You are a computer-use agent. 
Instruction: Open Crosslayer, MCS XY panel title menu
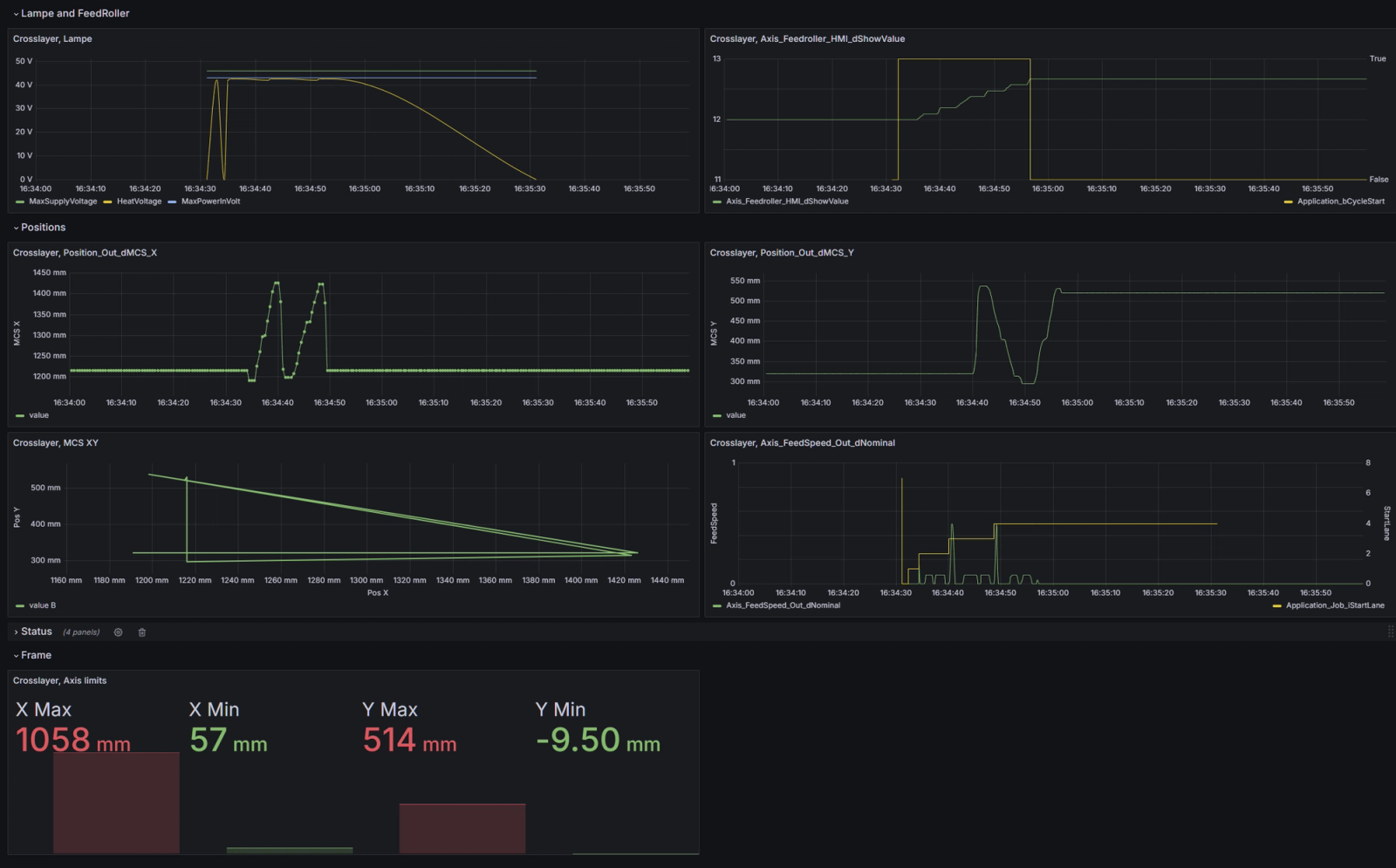56,442
